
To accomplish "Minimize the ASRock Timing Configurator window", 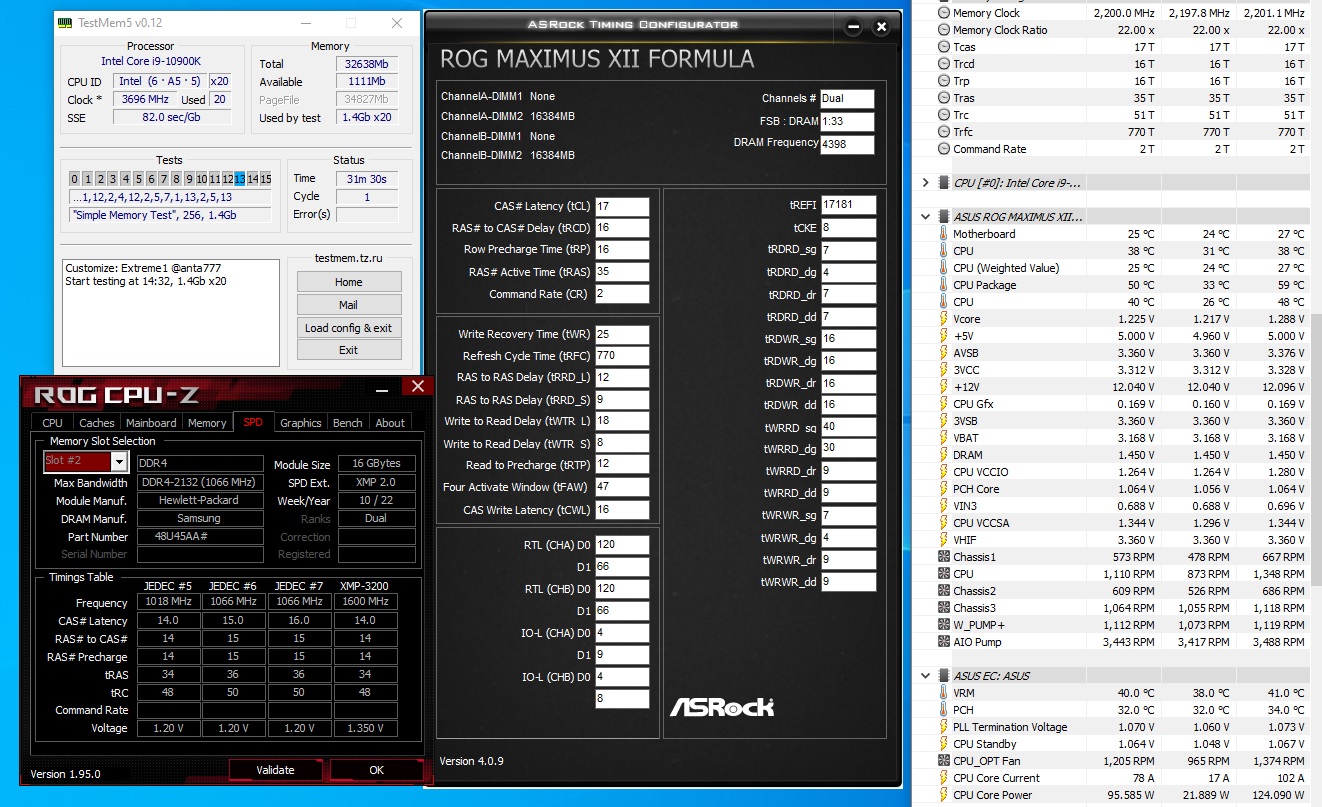I will click(852, 27).
